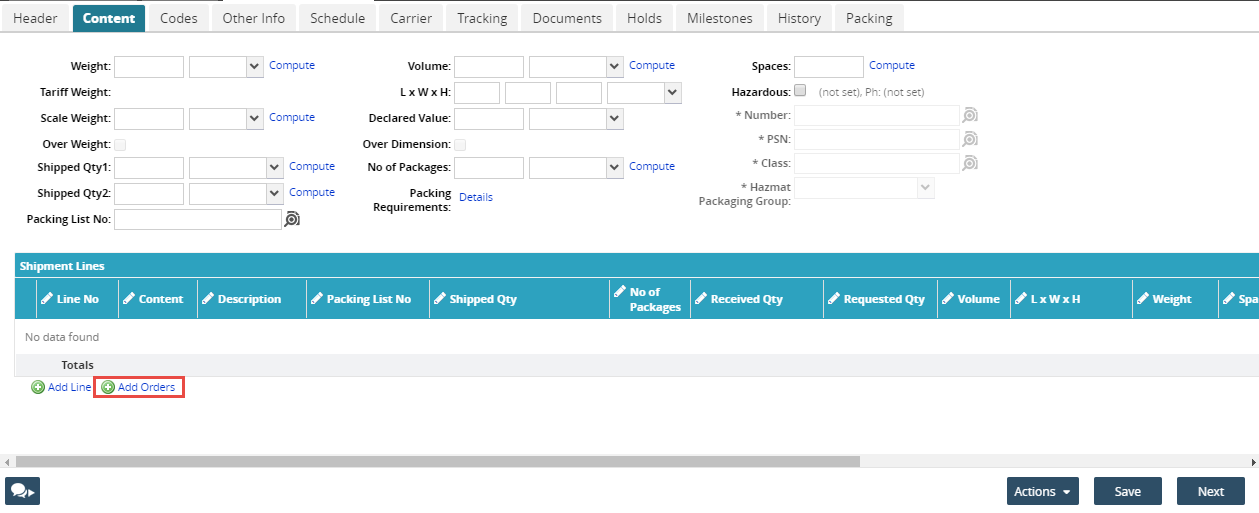Click Compute link next to No of Packages
The image size is (1259, 513).
(652, 167)
